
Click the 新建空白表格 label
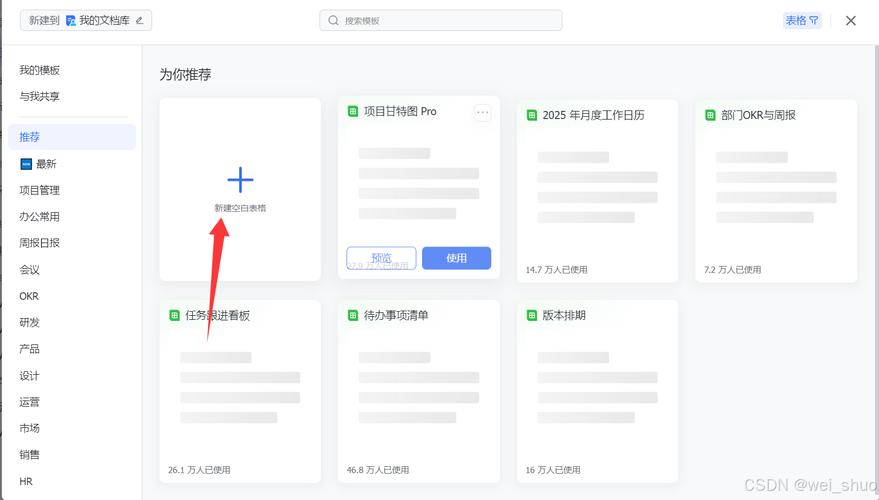coord(240,208)
